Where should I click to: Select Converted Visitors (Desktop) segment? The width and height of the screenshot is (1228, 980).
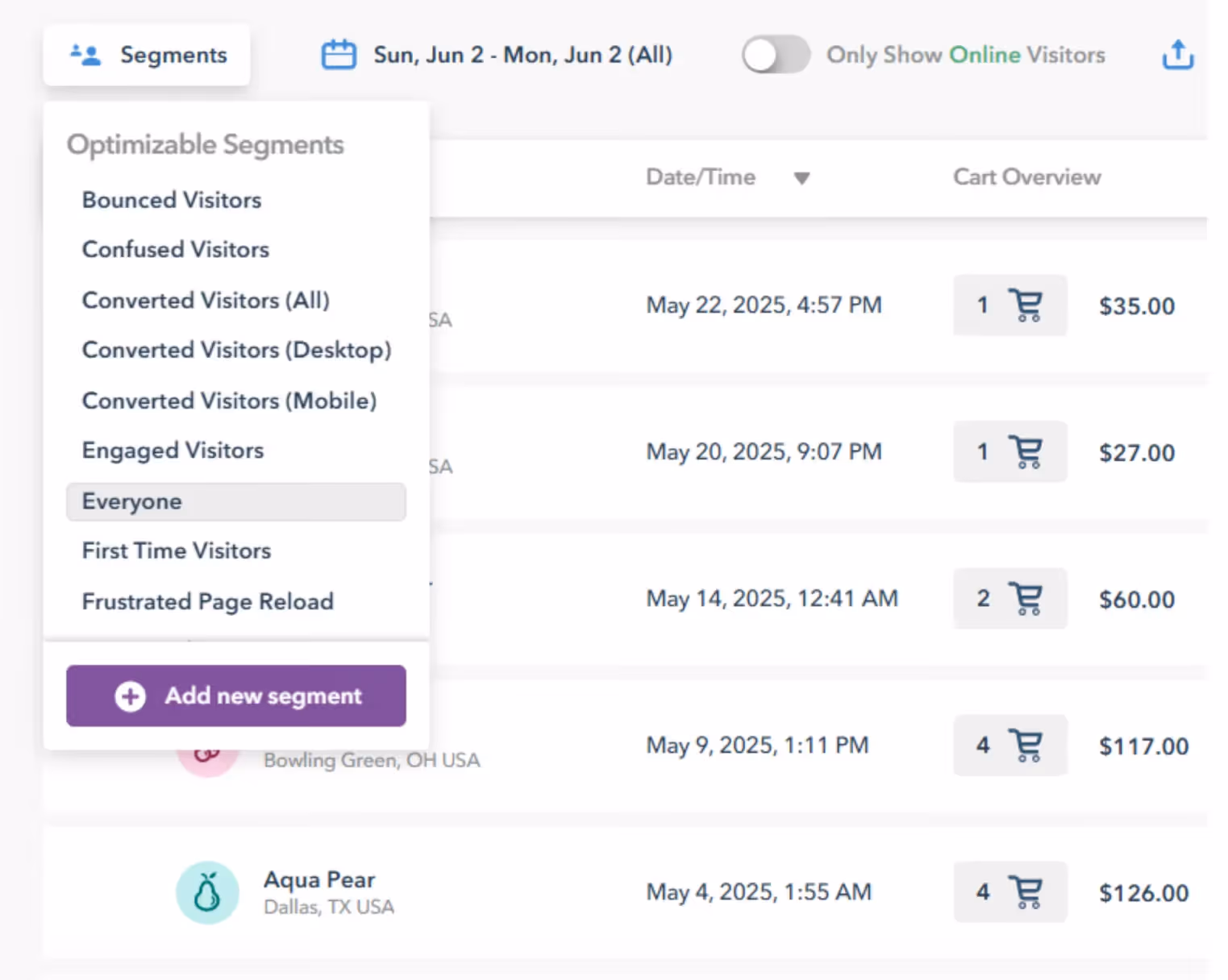click(x=236, y=351)
